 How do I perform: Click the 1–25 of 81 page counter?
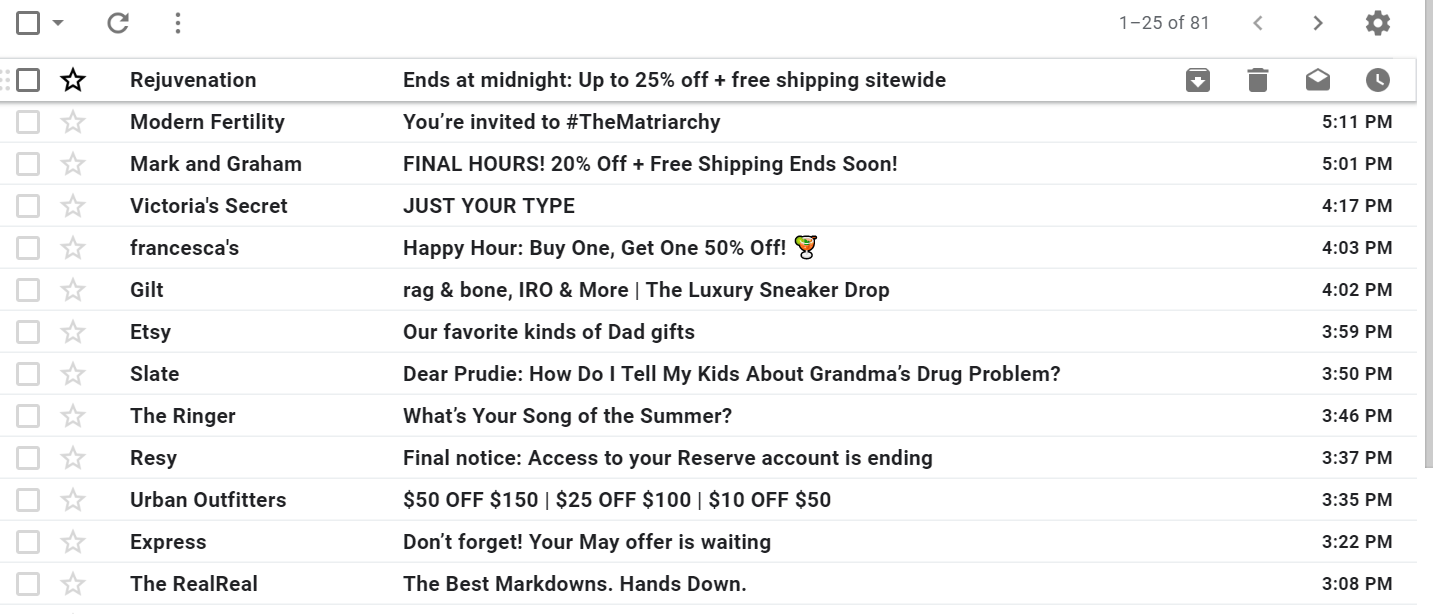(x=1164, y=23)
